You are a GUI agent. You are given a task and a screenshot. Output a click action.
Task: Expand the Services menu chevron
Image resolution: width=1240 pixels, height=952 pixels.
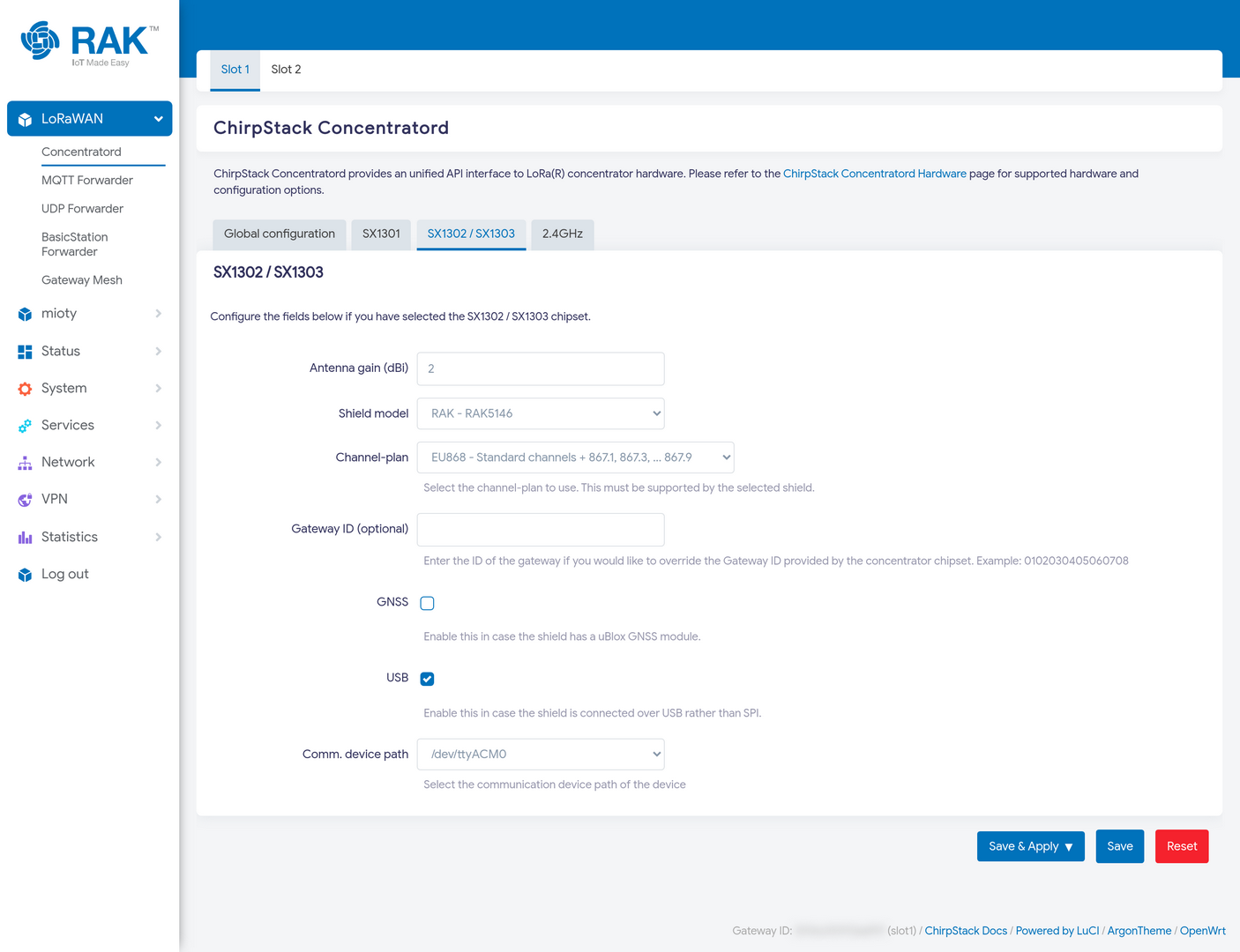pos(158,426)
